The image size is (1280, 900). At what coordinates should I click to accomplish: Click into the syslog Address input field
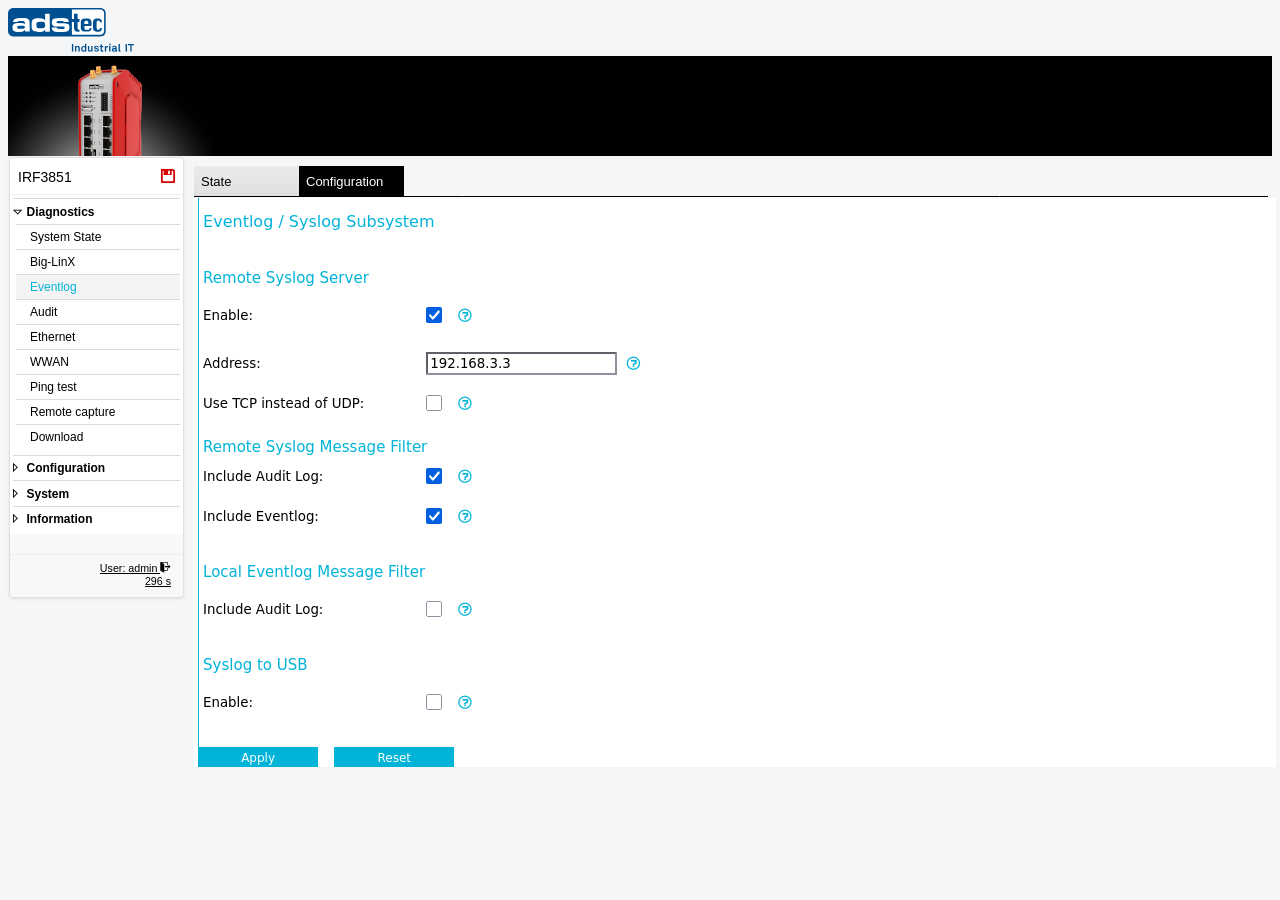click(521, 363)
